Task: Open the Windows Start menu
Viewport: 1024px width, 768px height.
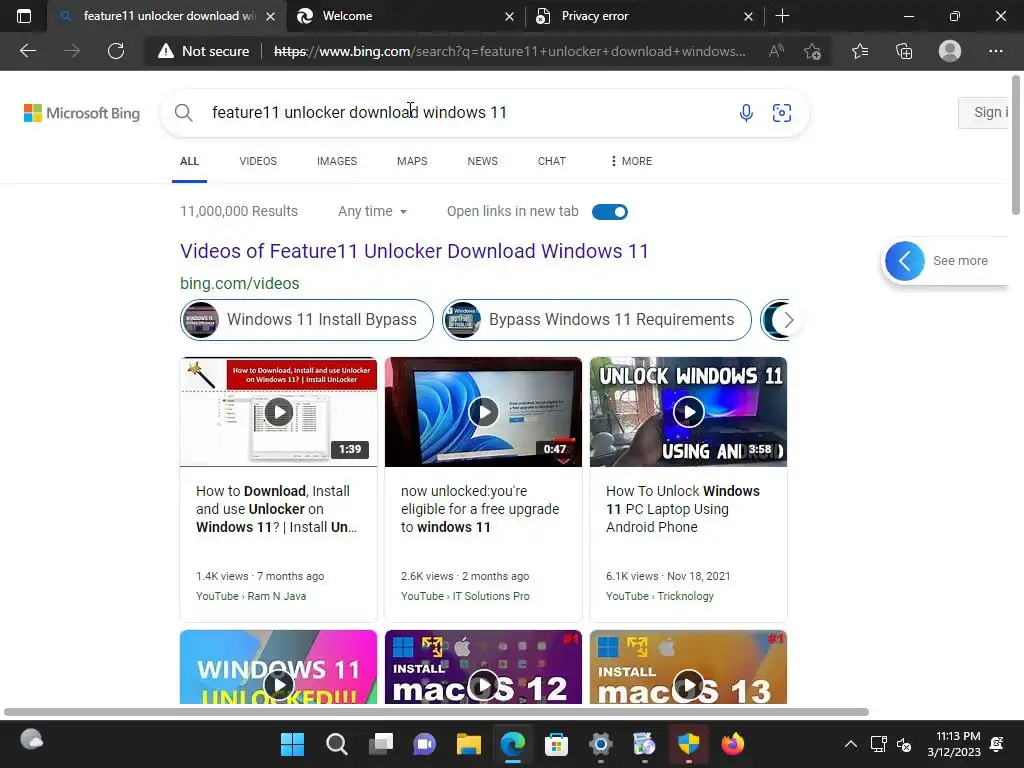Action: pos(292,744)
